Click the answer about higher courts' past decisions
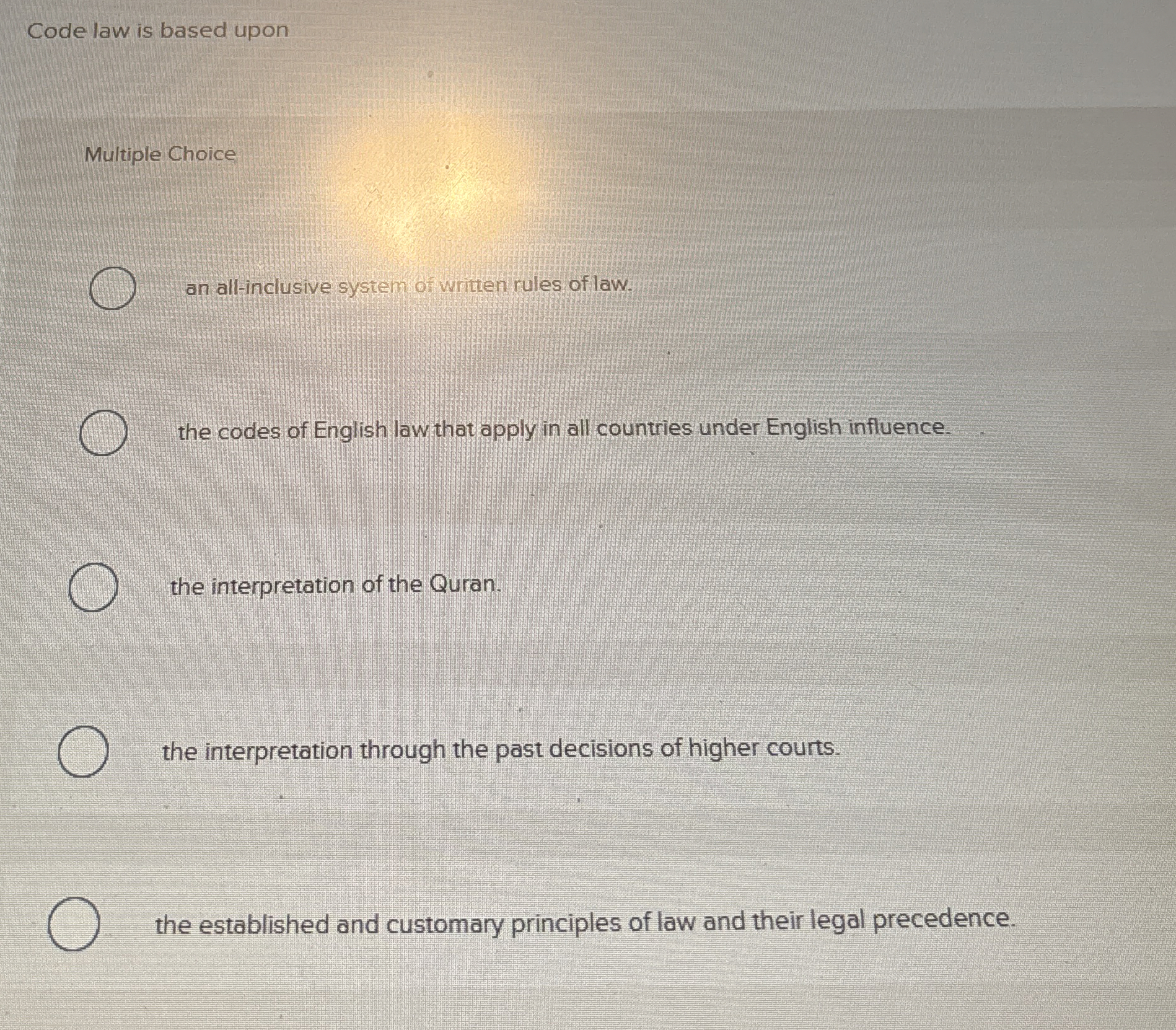 499,749
